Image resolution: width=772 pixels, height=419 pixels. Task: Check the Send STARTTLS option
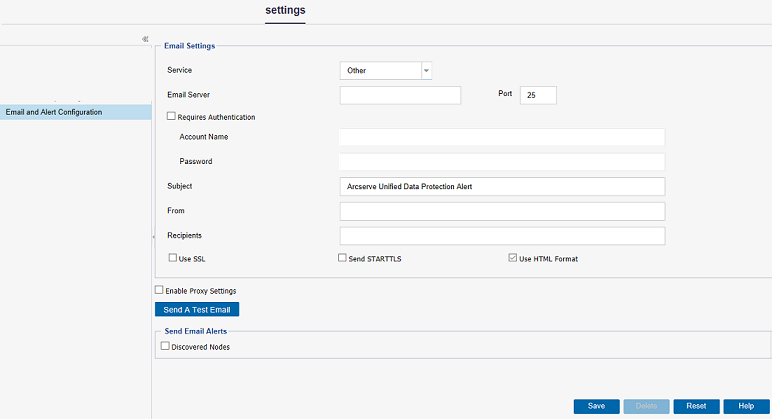click(342, 258)
